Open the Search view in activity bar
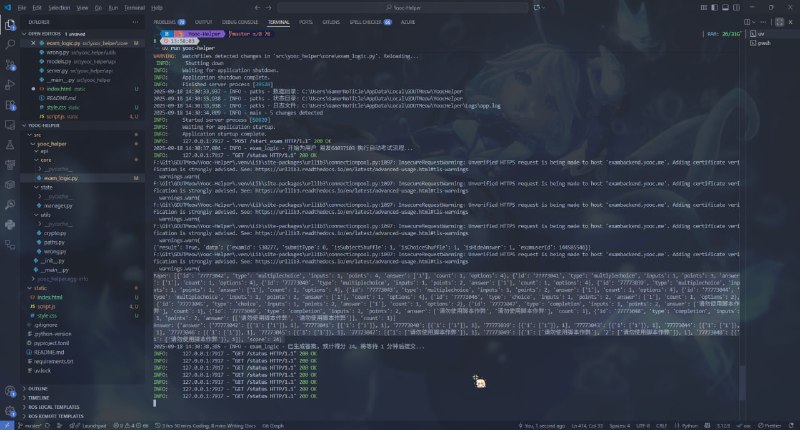 (x=9, y=43)
